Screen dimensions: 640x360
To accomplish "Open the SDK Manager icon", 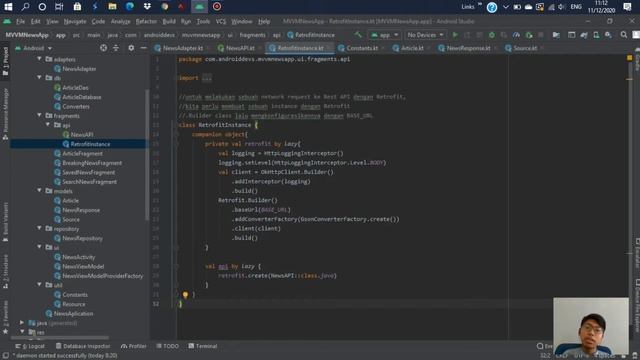I will [609, 35].
